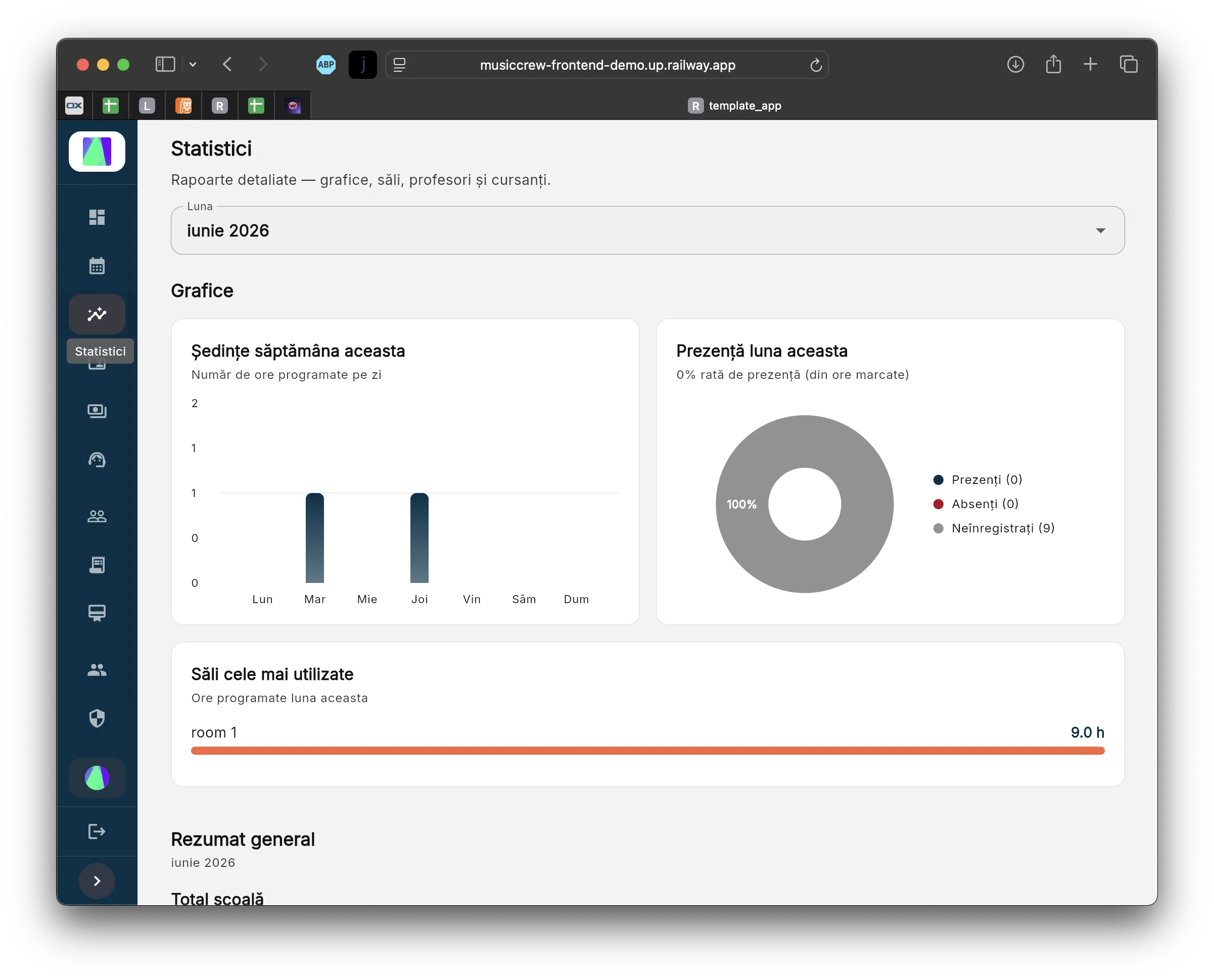1214x980 pixels.
Task: Open the filled users icon in sidebar
Action: (x=97, y=670)
